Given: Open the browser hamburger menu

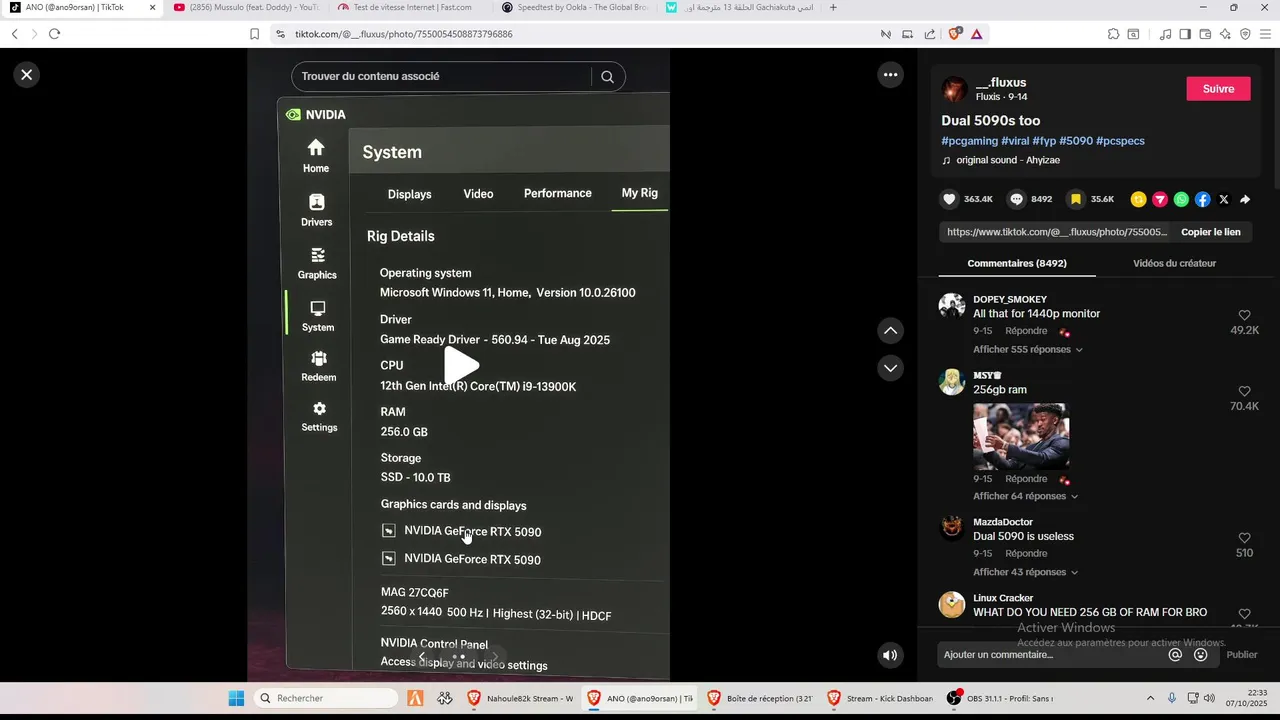Looking at the screenshot, I should (x=1266, y=34).
